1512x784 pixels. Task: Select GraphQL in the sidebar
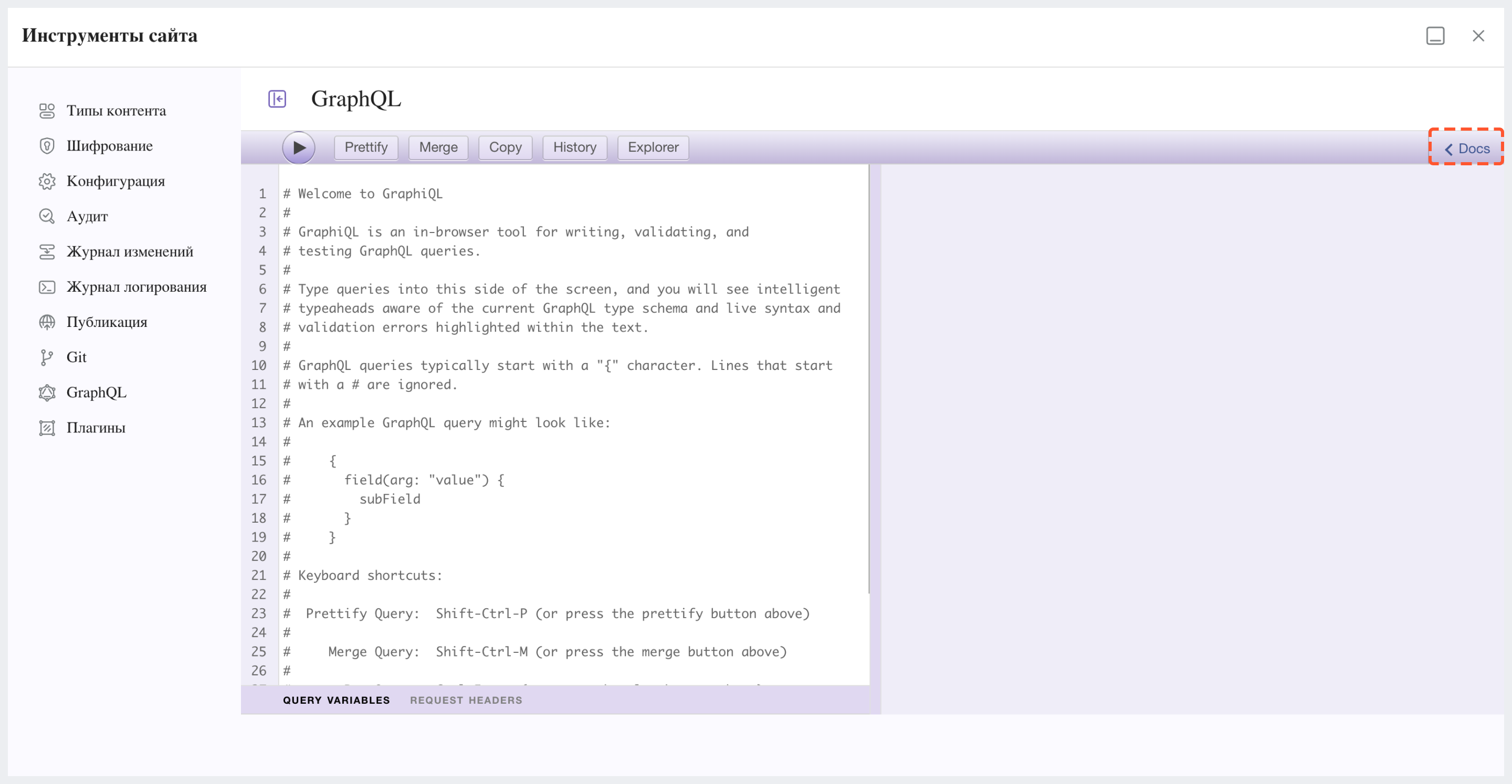pyautogui.click(x=96, y=392)
